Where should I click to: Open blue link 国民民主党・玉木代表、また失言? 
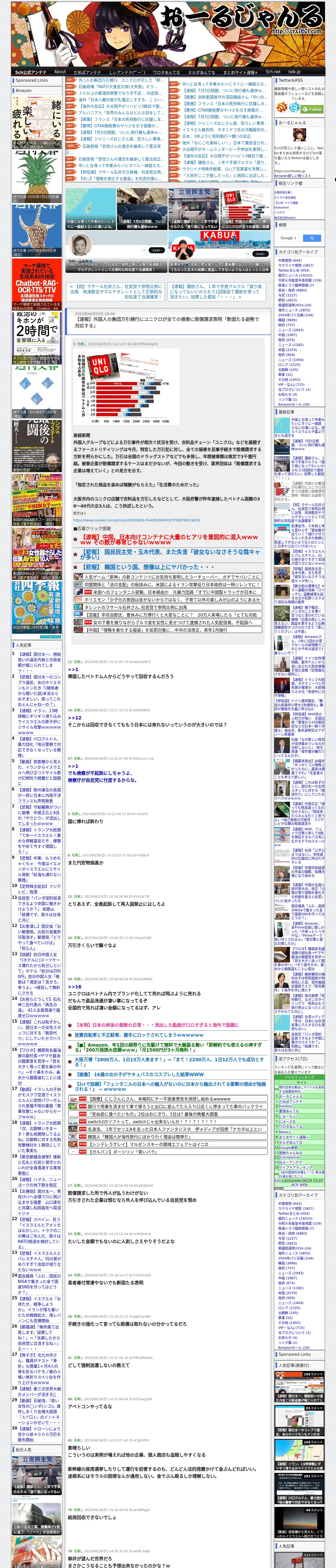coord(170,555)
